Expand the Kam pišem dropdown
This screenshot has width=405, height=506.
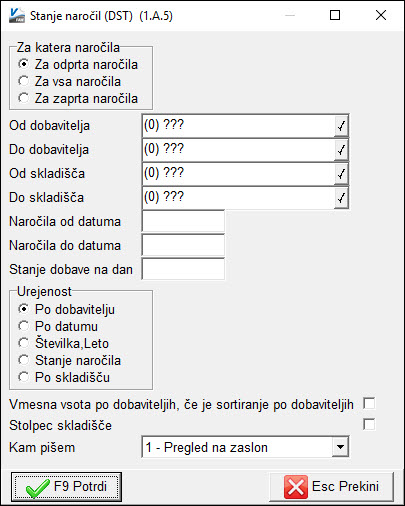[x=340, y=447]
